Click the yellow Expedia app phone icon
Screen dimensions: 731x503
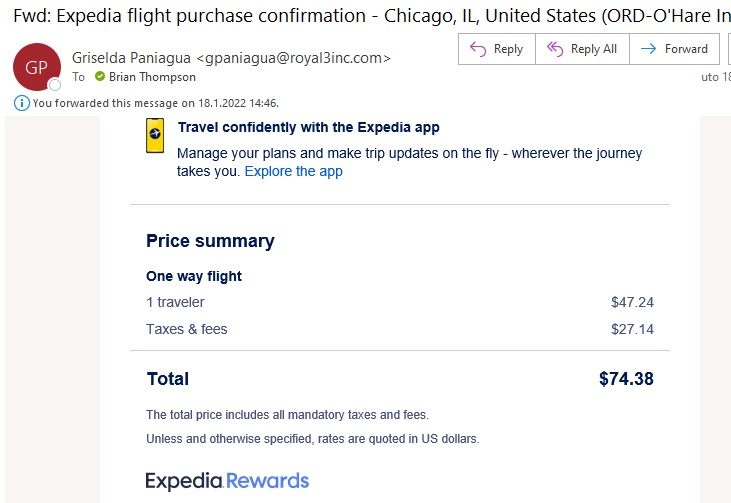(x=155, y=135)
